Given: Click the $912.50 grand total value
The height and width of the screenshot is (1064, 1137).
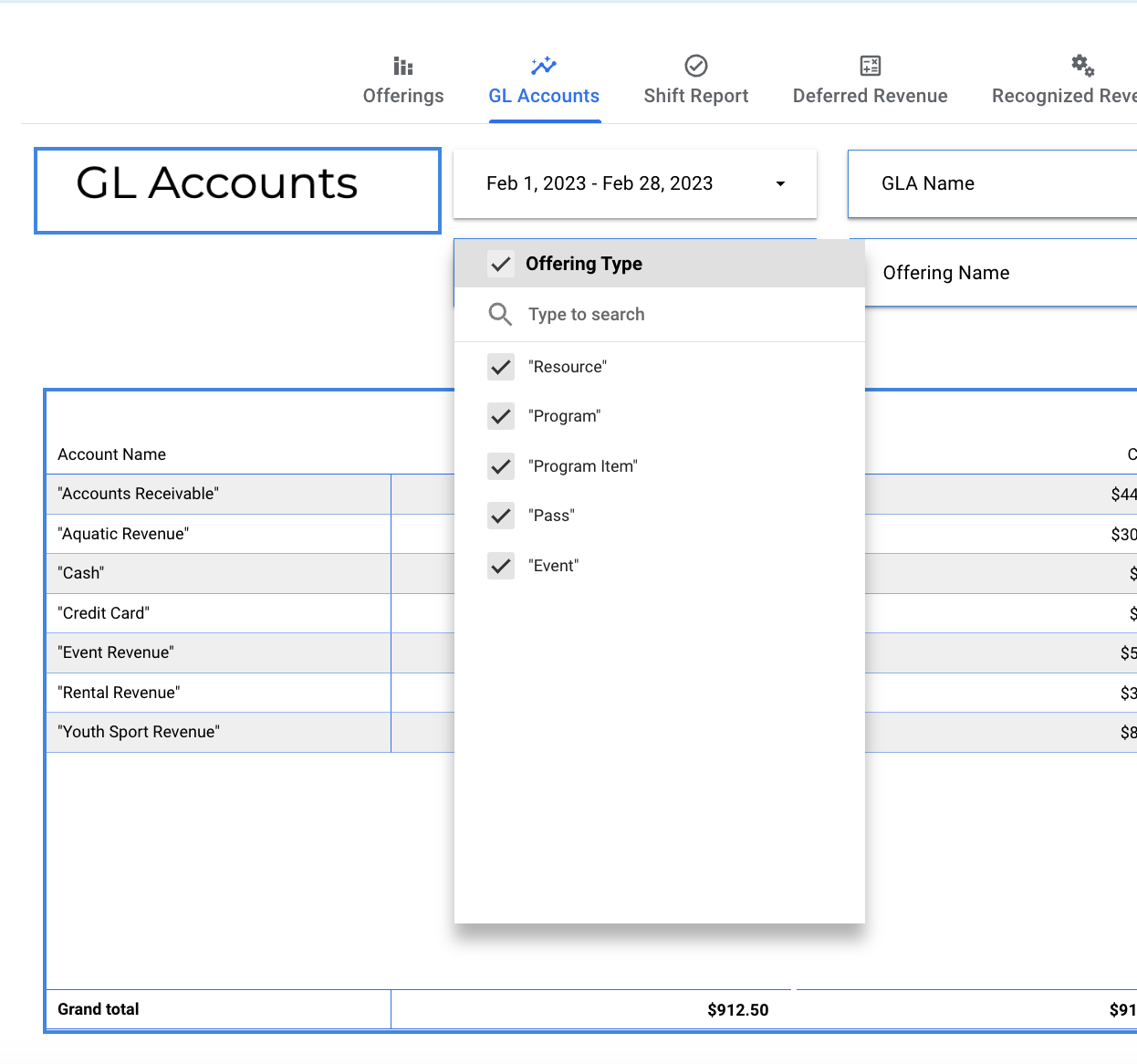Looking at the screenshot, I should [738, 1010].
